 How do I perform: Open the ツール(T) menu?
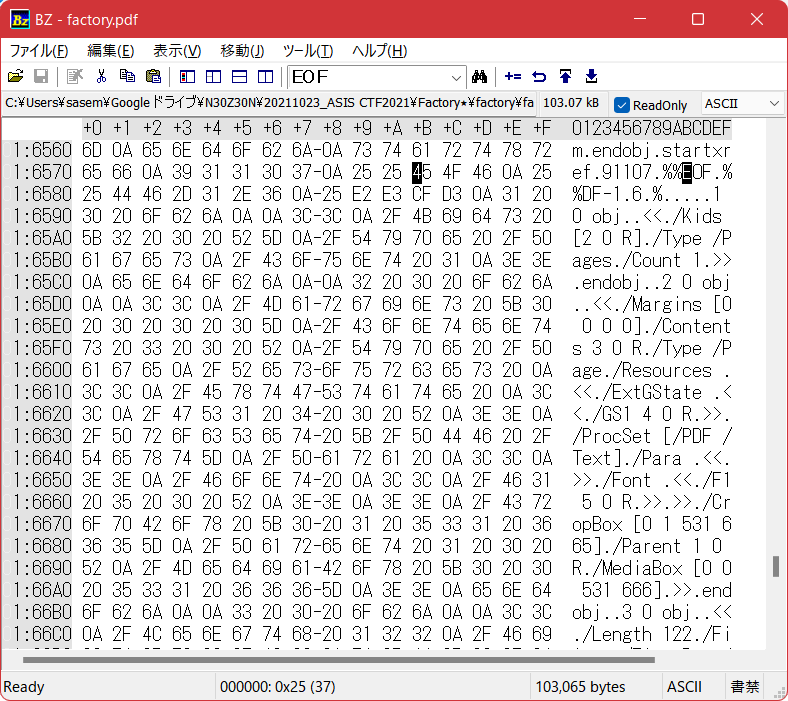308,51
